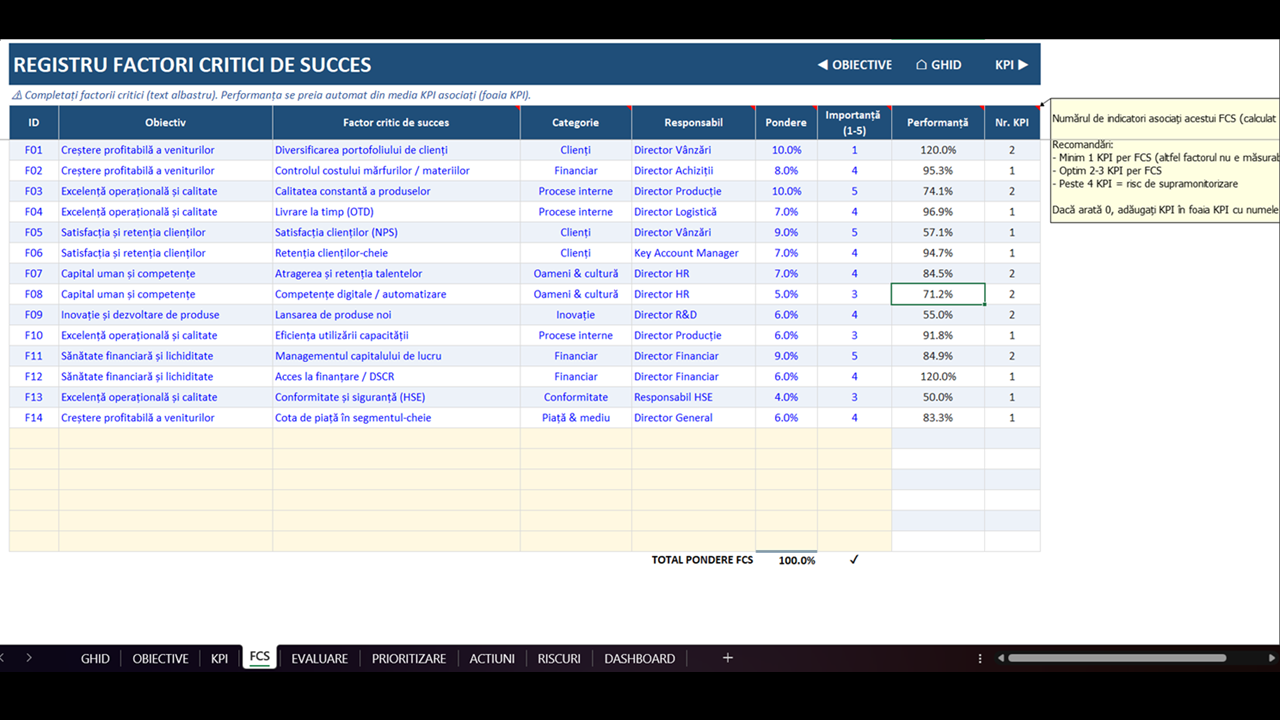The width and height of the screenshot is (1280, 720).
Task: Select the responsible cell Director Logistică
Action: (693, 212)
